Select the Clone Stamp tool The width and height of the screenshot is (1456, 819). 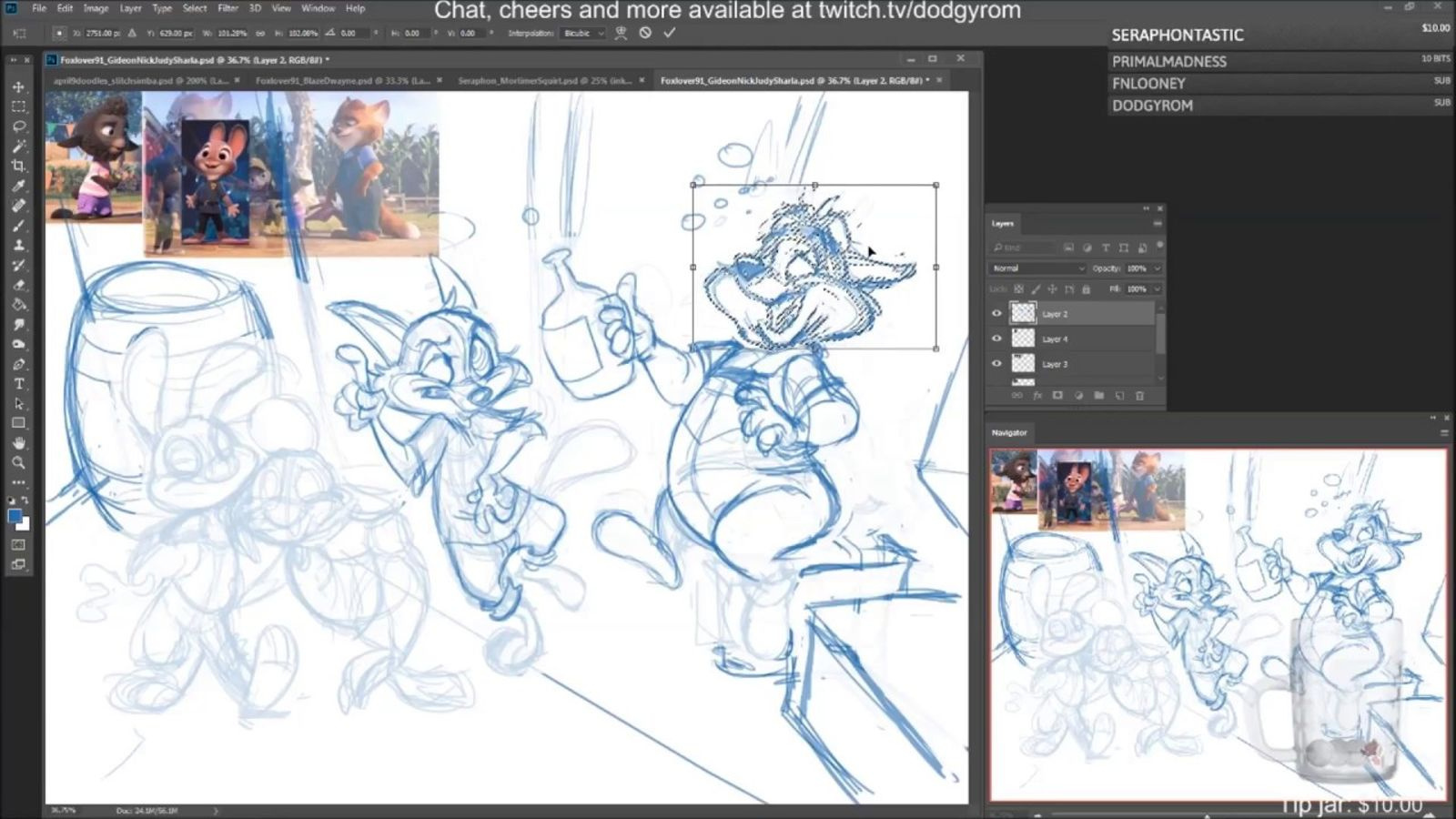18,246
